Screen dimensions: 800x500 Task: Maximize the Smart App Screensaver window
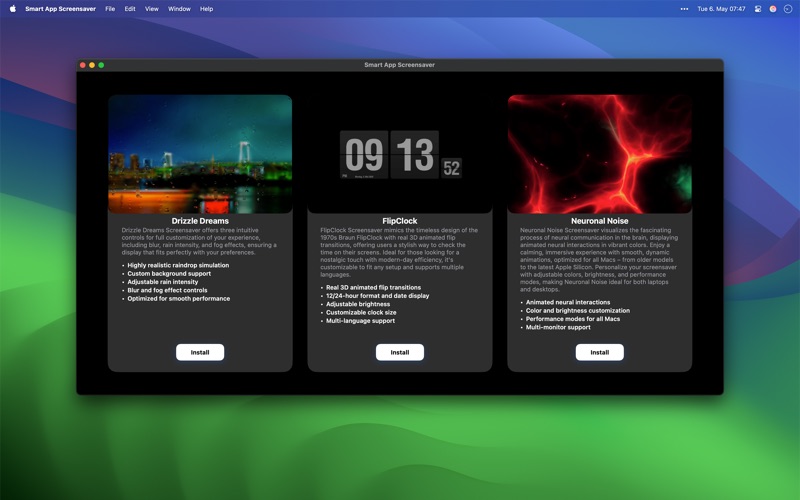101,65
